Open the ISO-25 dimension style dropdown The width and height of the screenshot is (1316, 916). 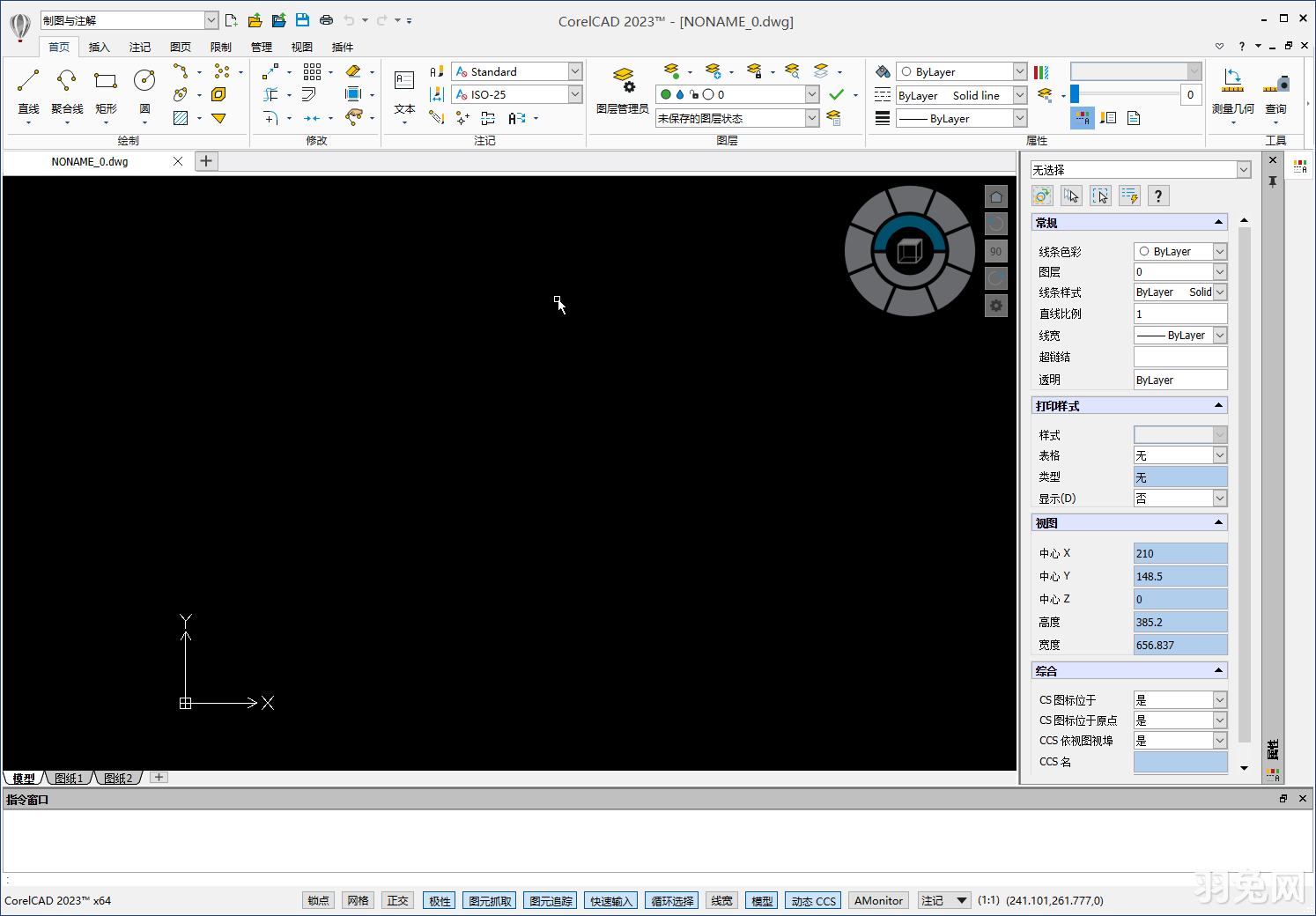click(x=573, y=94)
